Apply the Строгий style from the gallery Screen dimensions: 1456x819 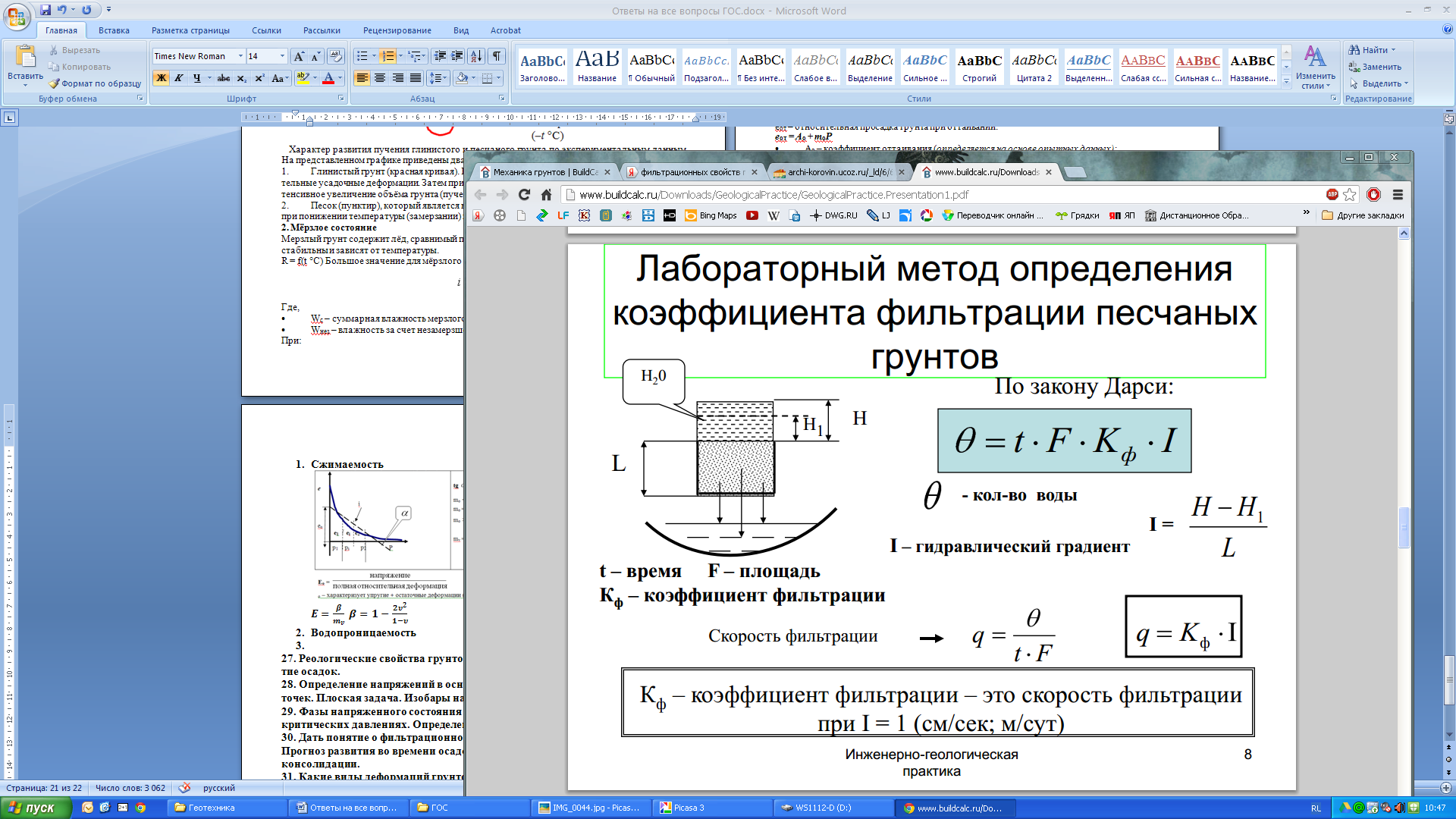pyautogui.click(x=979, y=67)
